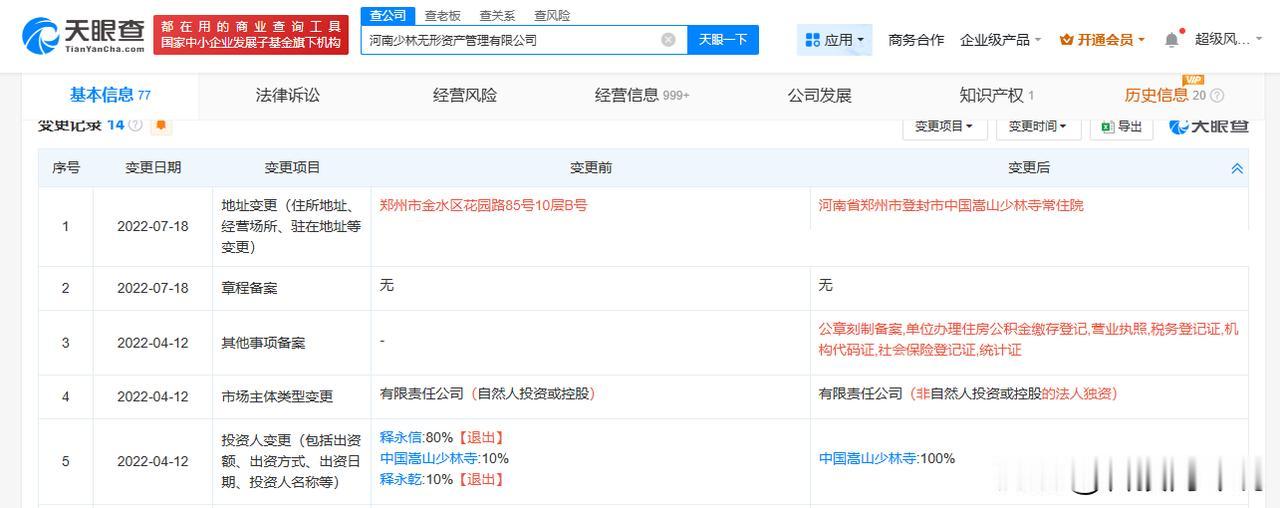This screenshot has height=508, width=1280.
Task: Click the 历史信息 help question mark icon
Action: tap(1217, 96)
